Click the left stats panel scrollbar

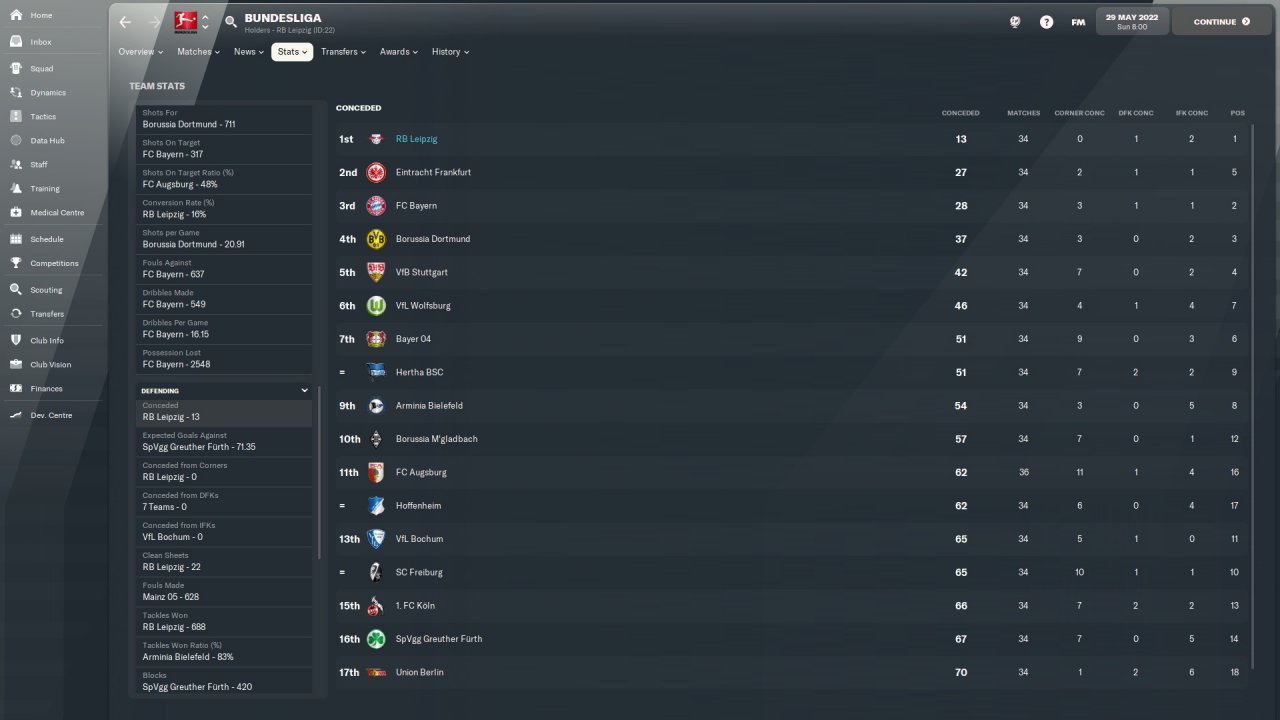click(x=320, y=472)
